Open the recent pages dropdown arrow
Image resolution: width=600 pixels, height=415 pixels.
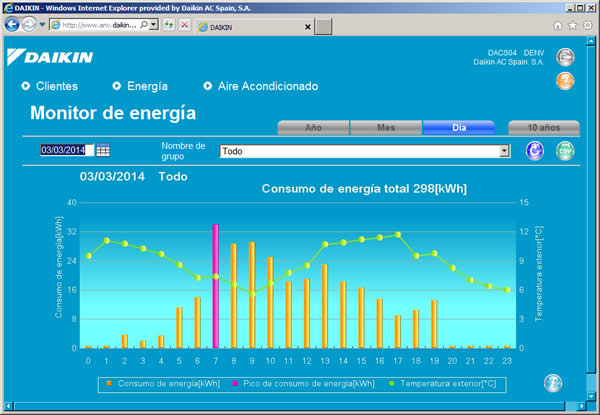click(x=42, y=25)
